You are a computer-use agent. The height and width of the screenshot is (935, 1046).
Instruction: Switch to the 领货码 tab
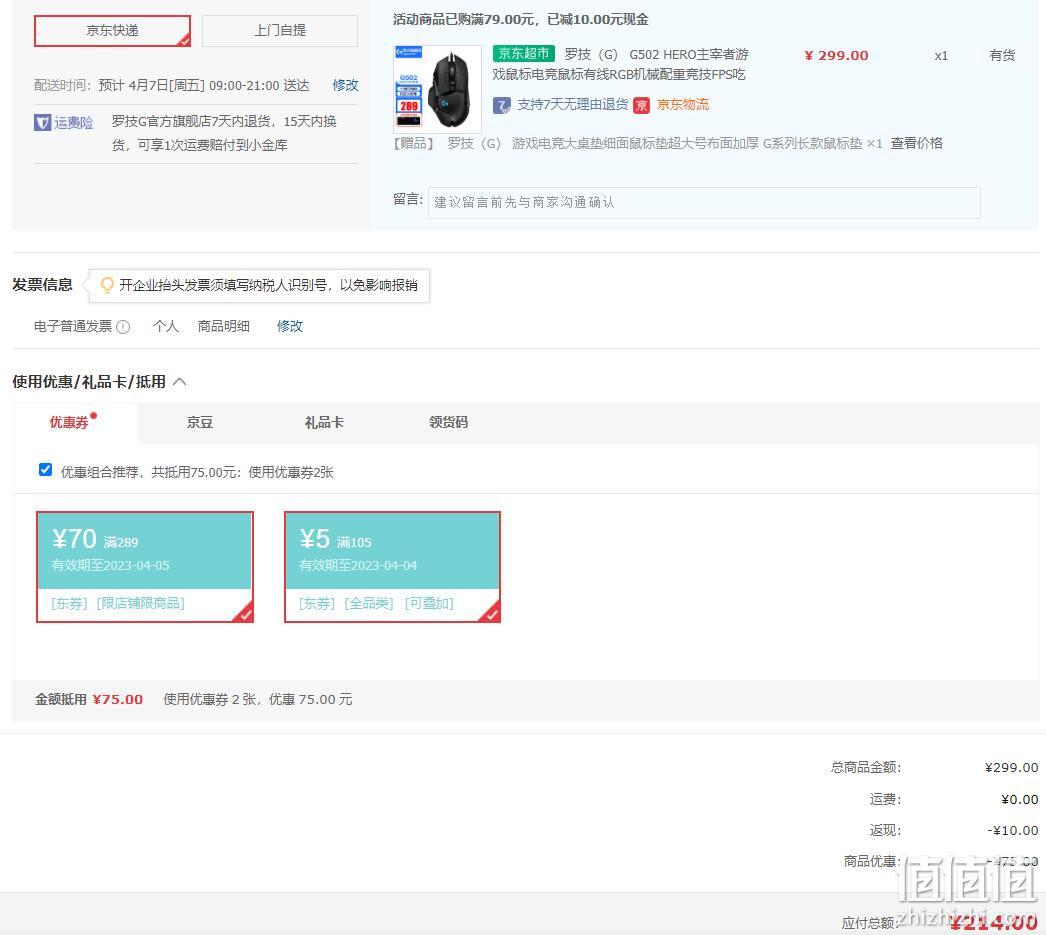[448, 423]
